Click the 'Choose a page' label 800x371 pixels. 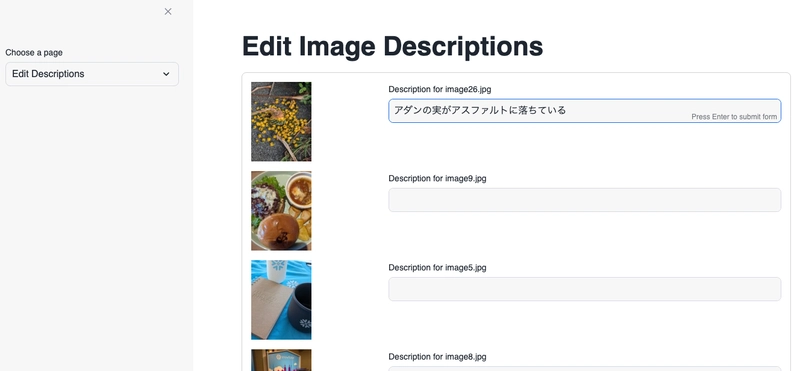point(34,53)
